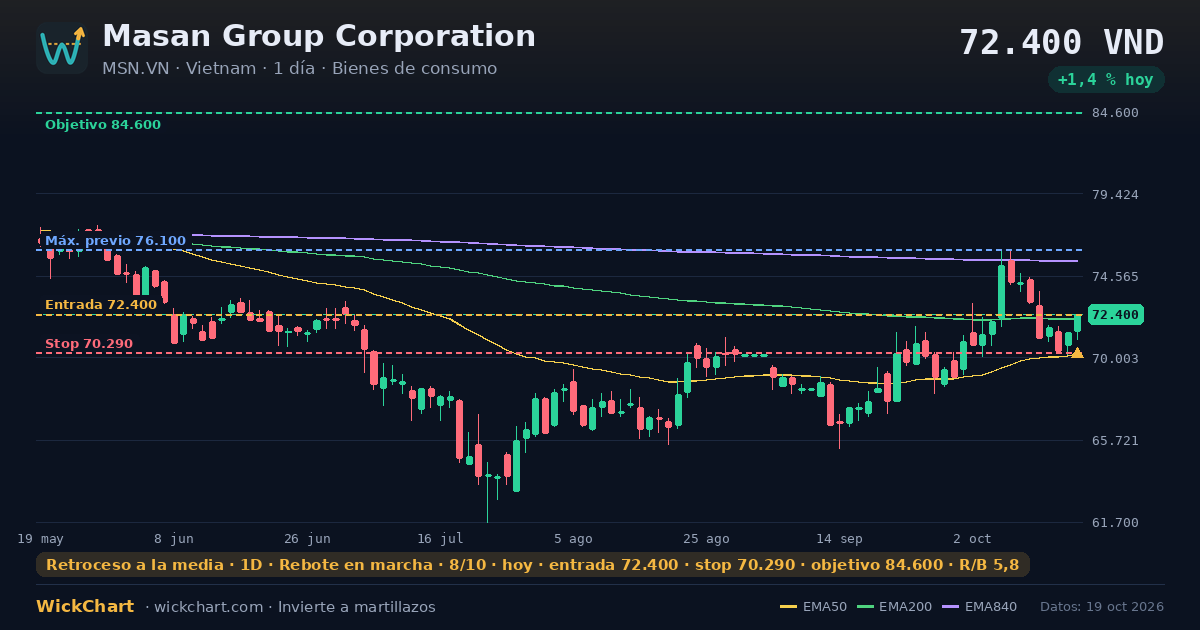1200x630 pixels.
Task: Click the green 72.400 current price tag
Action: click(x=1115, y=315)
